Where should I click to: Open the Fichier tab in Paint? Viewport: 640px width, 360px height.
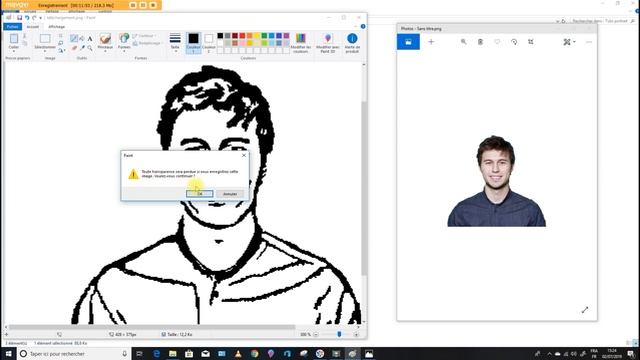point(12,27)
